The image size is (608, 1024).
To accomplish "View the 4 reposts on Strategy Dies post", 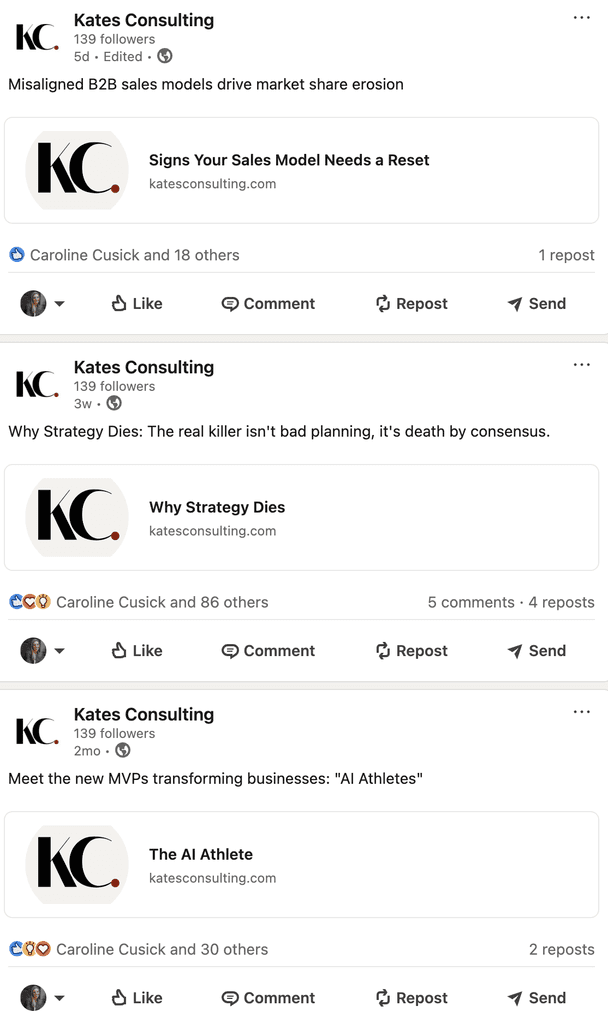I will pyautogui.click(x=562, y=602).
